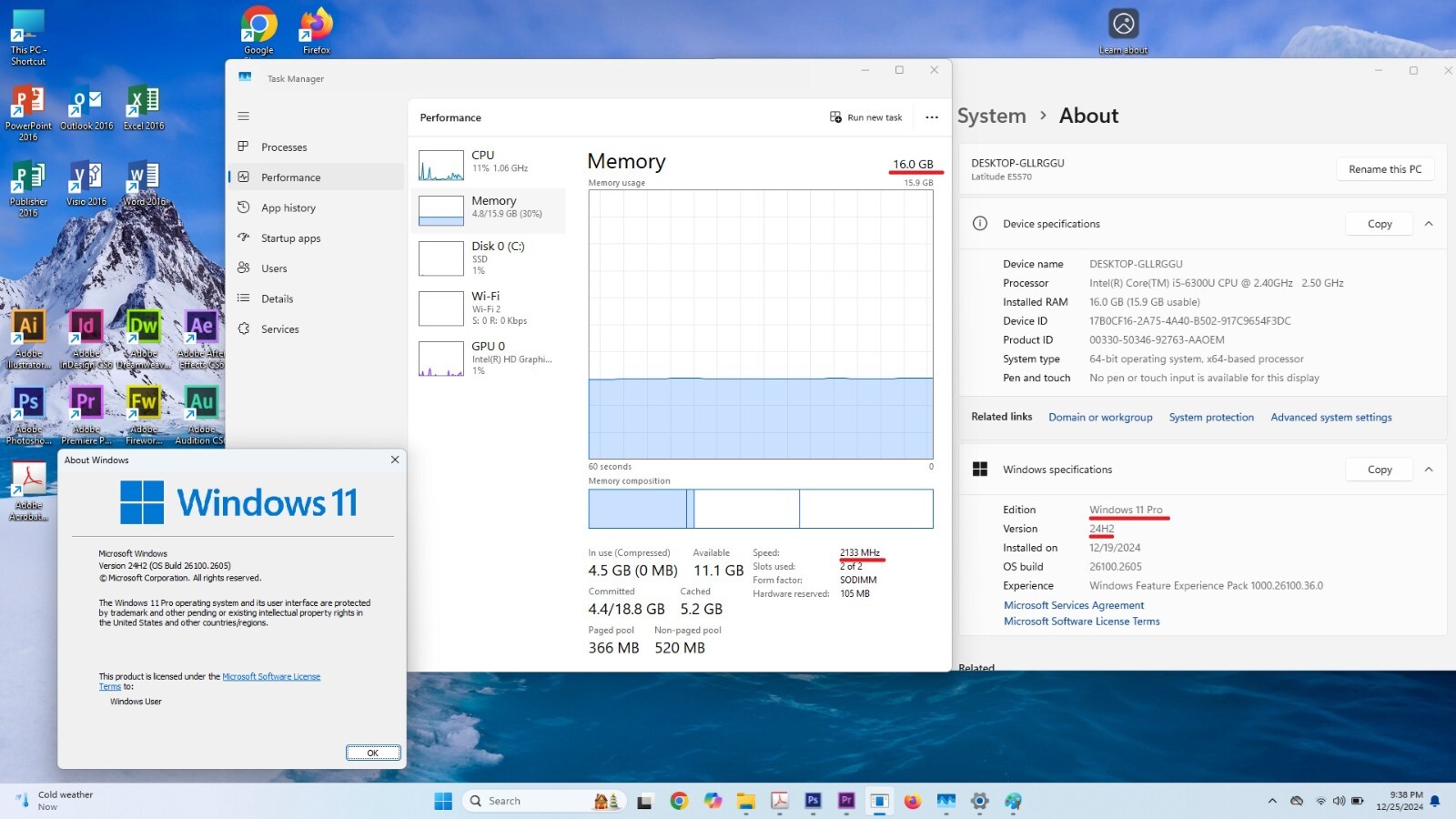Open Outlook 2016 desktop icon
Viewport: 1456px width, 819px height.
(x=86, y=107)
